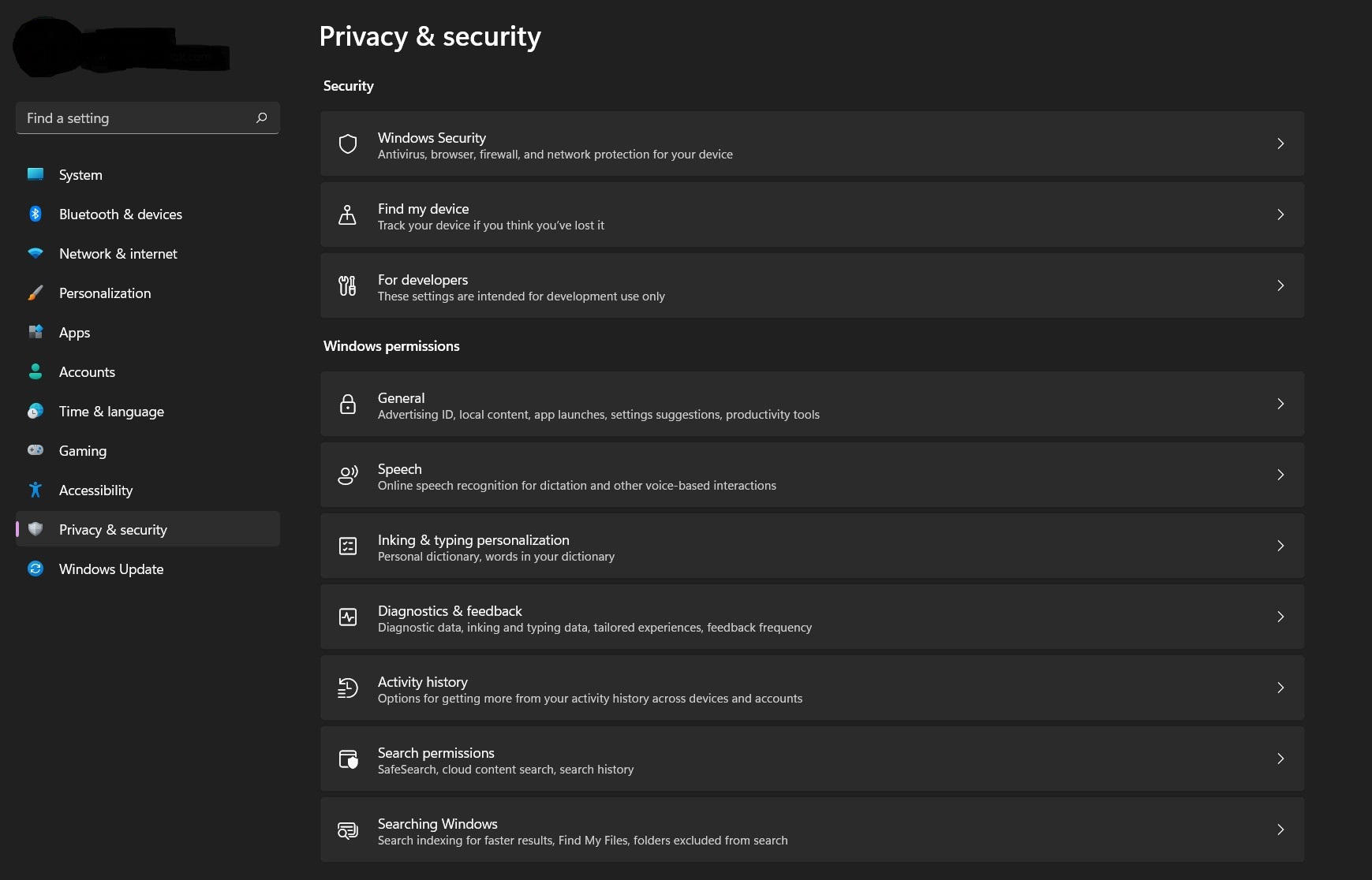Switch to Windows Update page

click(111, 569)
